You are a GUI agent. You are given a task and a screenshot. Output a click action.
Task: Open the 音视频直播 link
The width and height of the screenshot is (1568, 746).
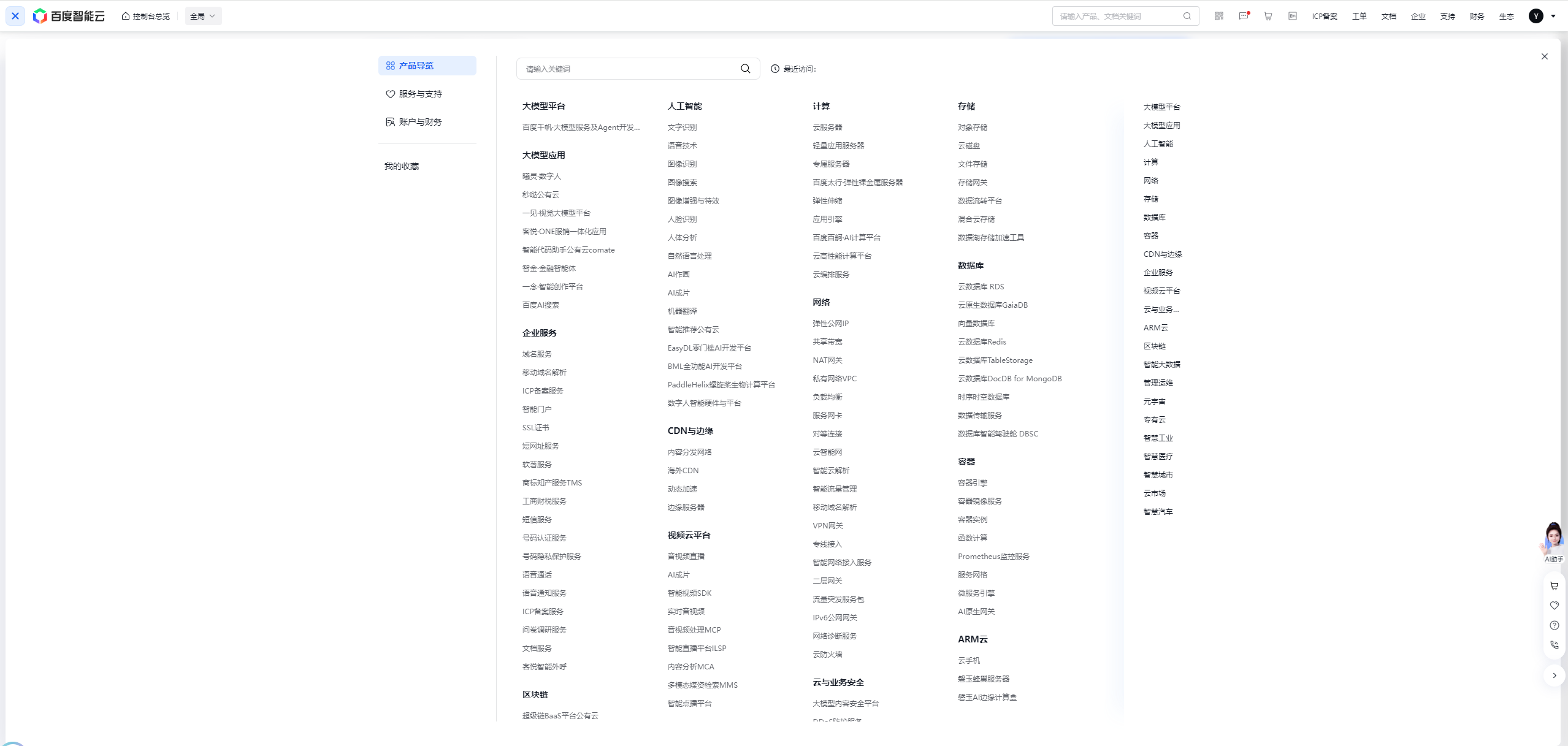point(686,556)
